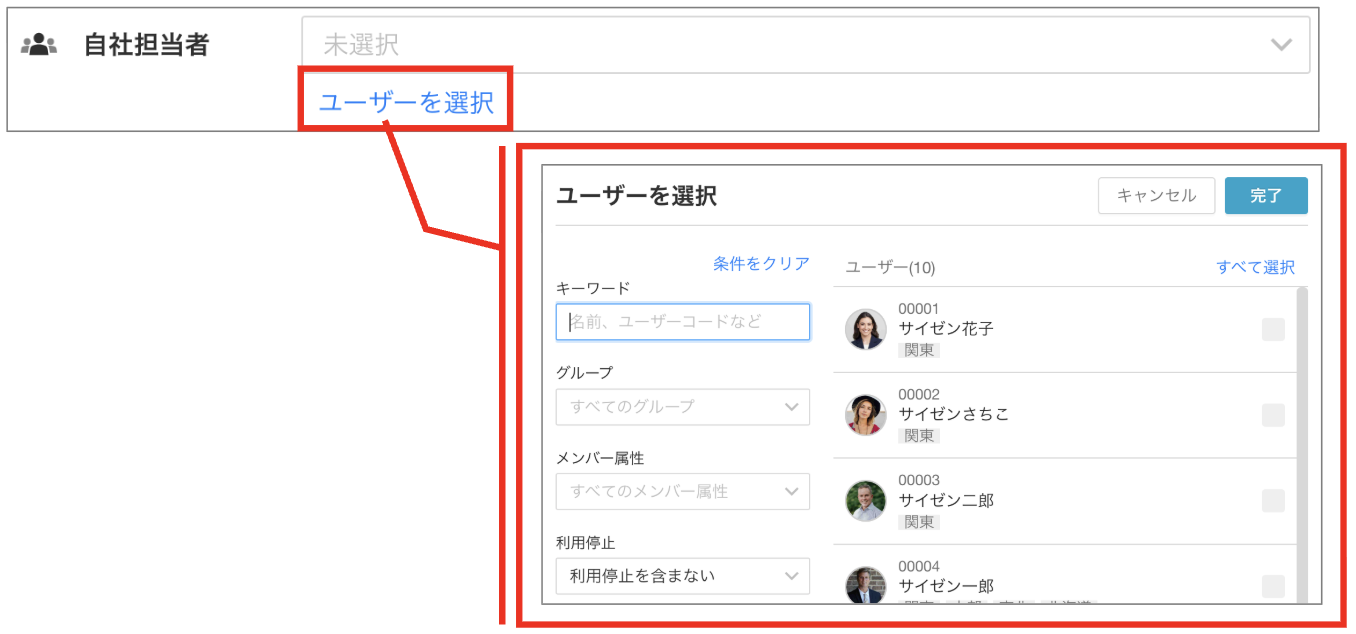Click the ユーザー(10) count heading
Screen dimensions: 1356x634
coord(890,267)
